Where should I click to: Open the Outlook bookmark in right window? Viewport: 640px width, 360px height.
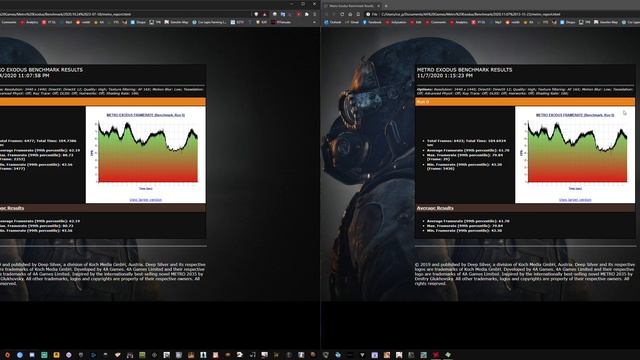tap(333, 22)
